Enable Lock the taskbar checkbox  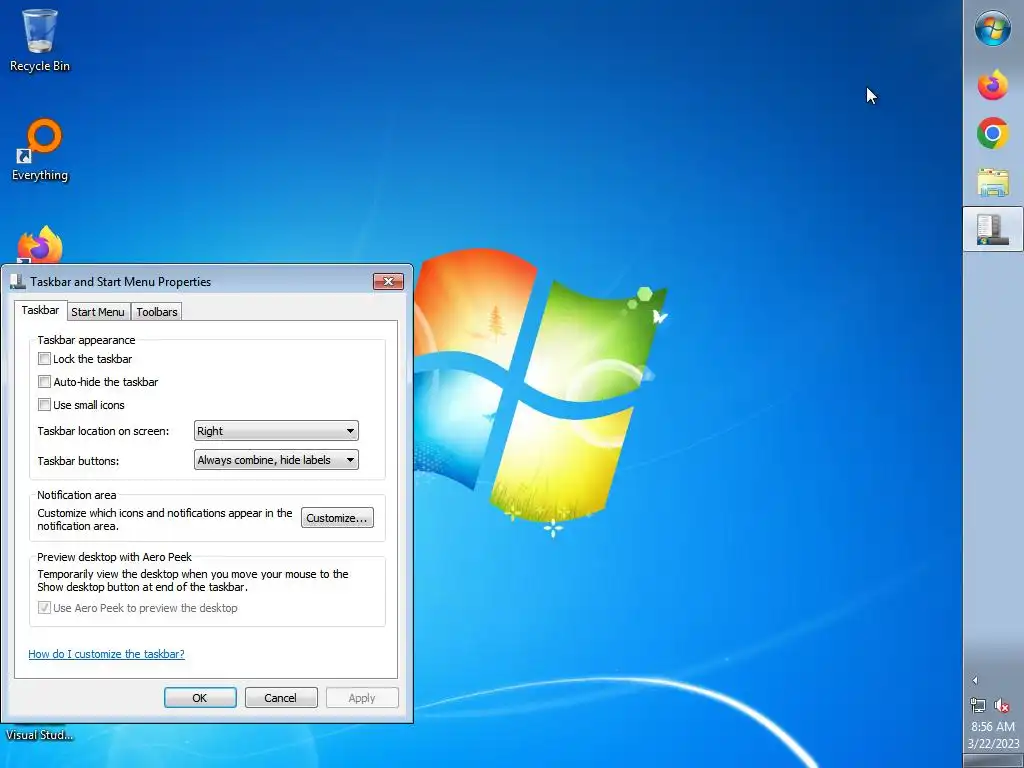point(44,359)
